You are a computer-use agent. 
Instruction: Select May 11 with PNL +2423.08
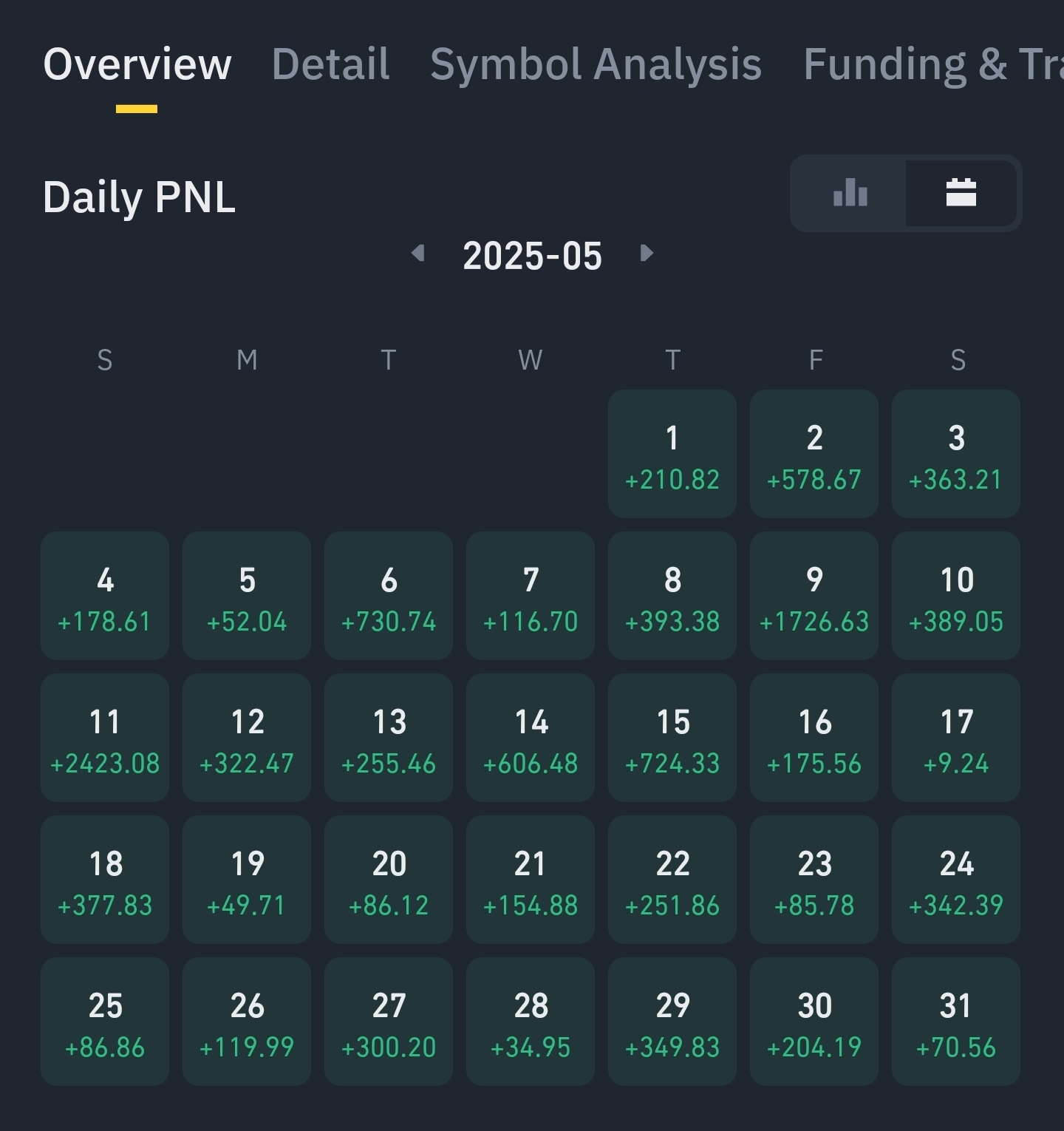[105, 737]
